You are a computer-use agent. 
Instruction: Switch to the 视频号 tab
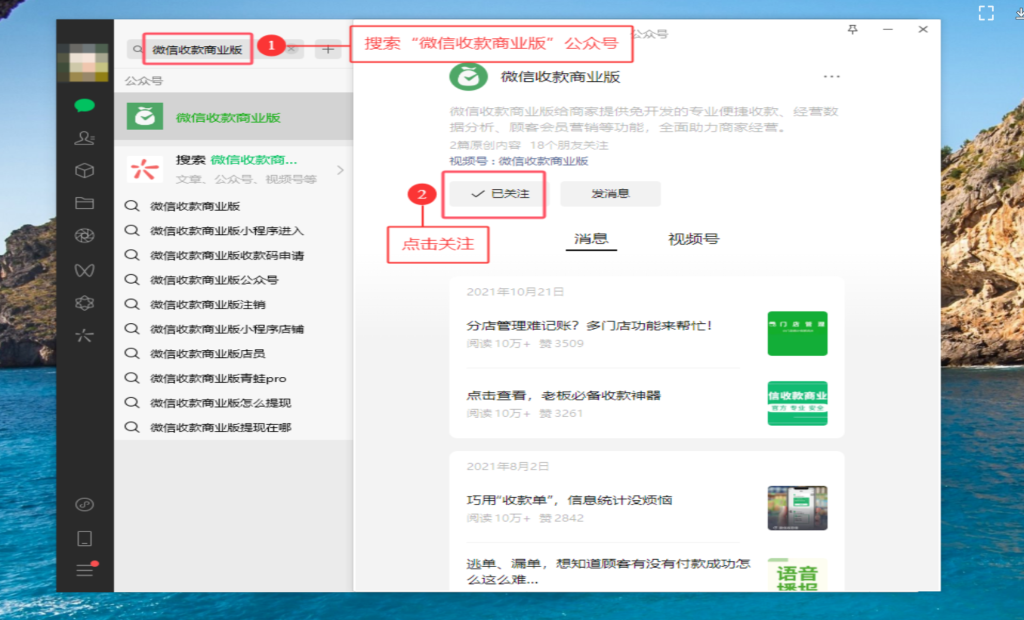pyautogui.click(x=694, y=239)
